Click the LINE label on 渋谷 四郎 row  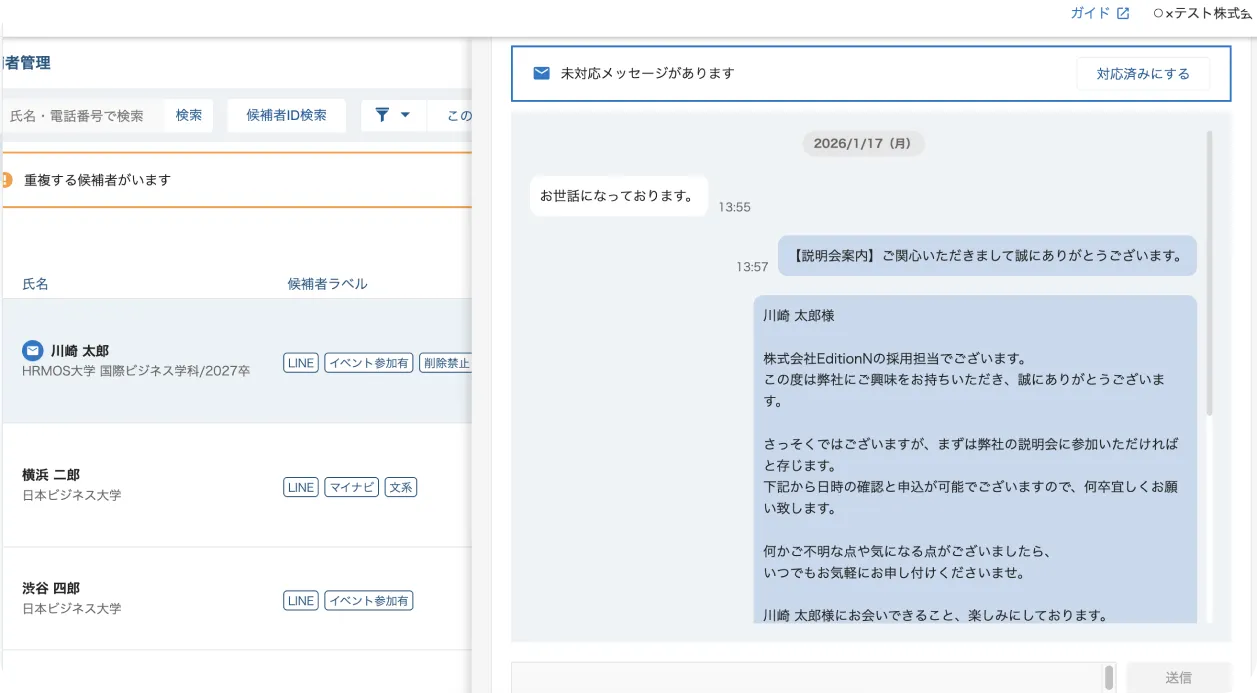pyautogui.click(x=301, y=601)
